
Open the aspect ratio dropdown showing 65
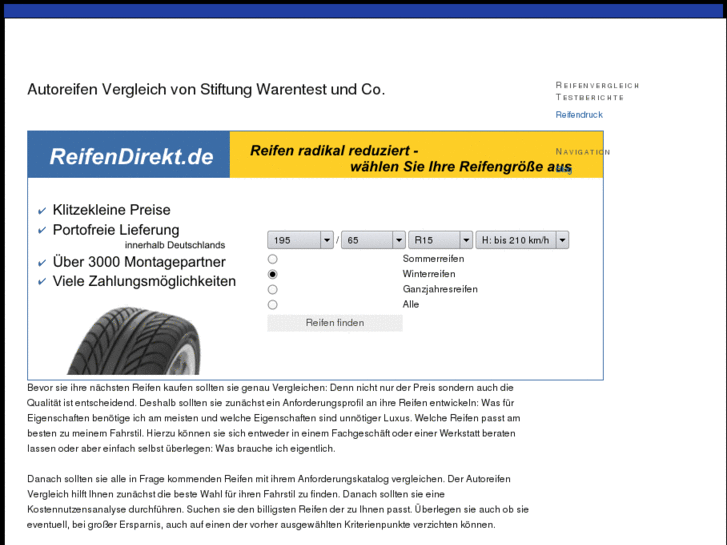click(373, 240)
